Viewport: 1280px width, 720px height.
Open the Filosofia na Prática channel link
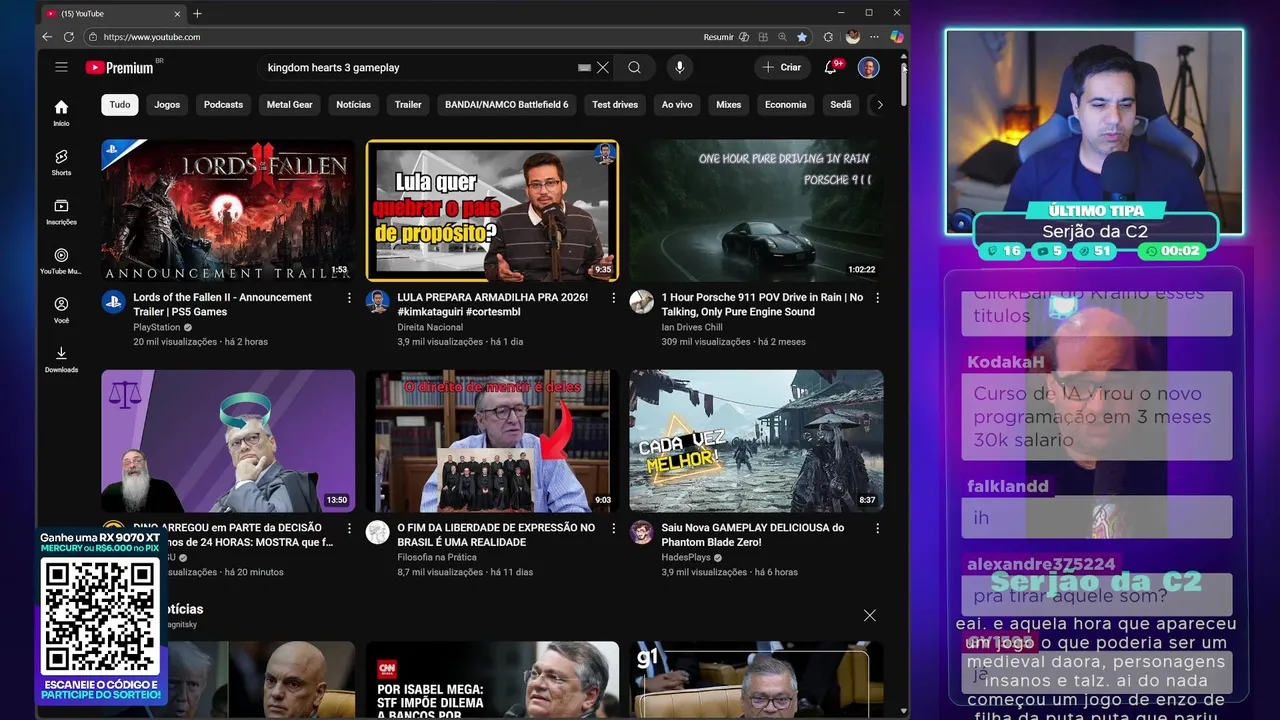point(437,557)
